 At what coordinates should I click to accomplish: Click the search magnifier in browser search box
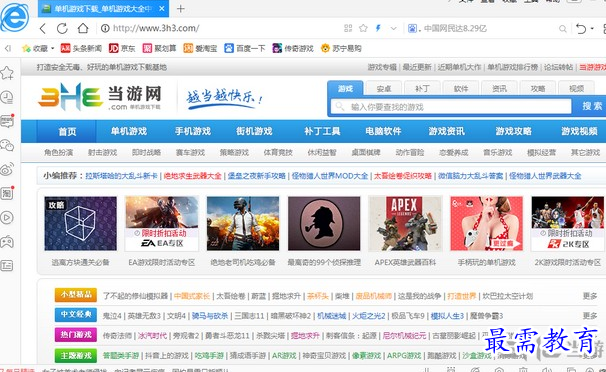pyautogui.click(x=563, y=29)
